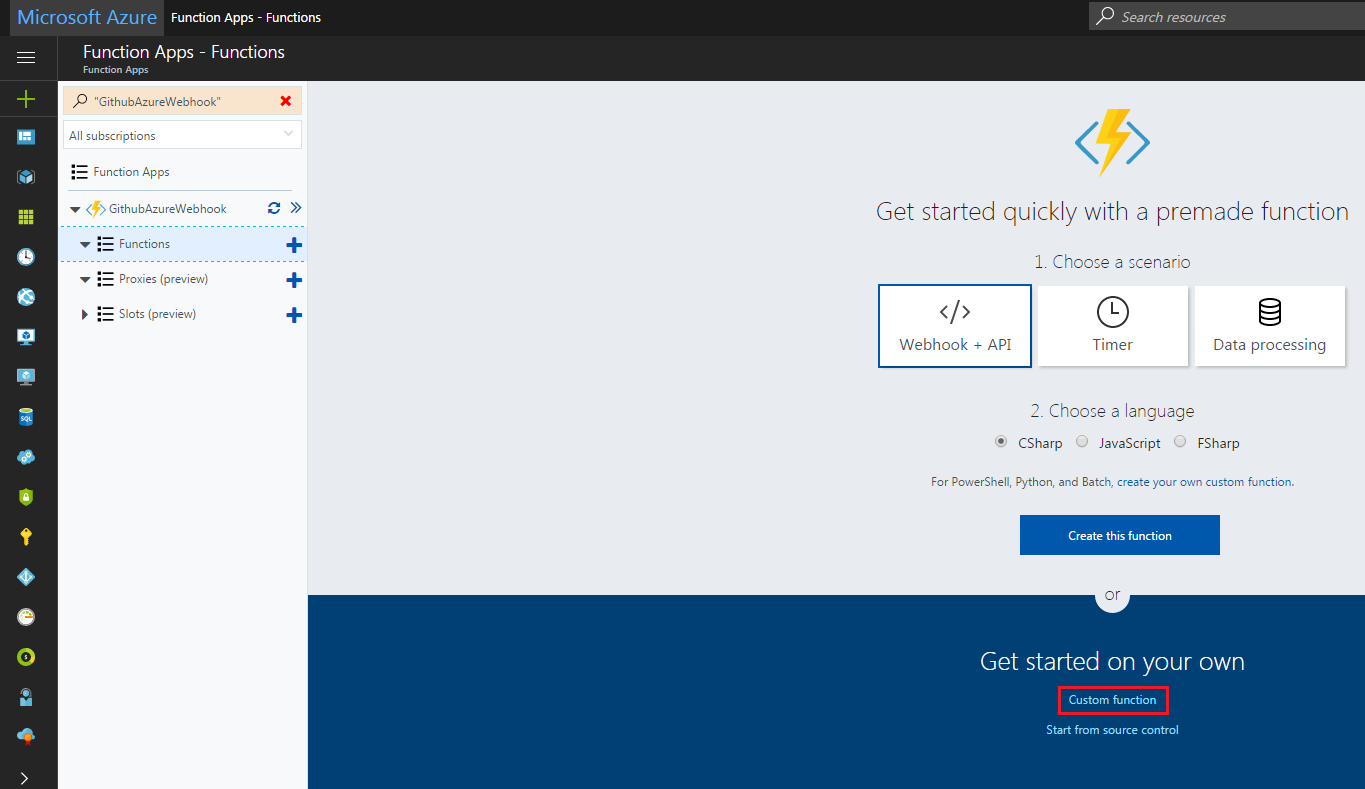
Task: Open Security Center green shield icon
Action: tap(26, 497)
